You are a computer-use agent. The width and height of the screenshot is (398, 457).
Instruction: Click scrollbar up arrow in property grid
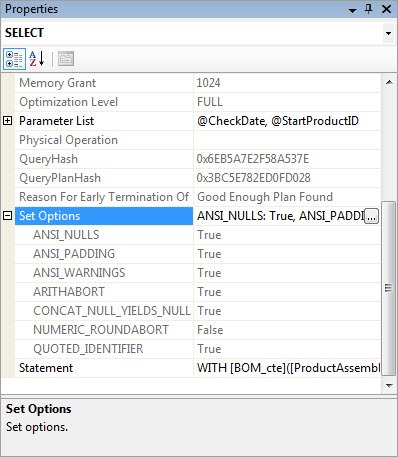click(x=389, y=82)
